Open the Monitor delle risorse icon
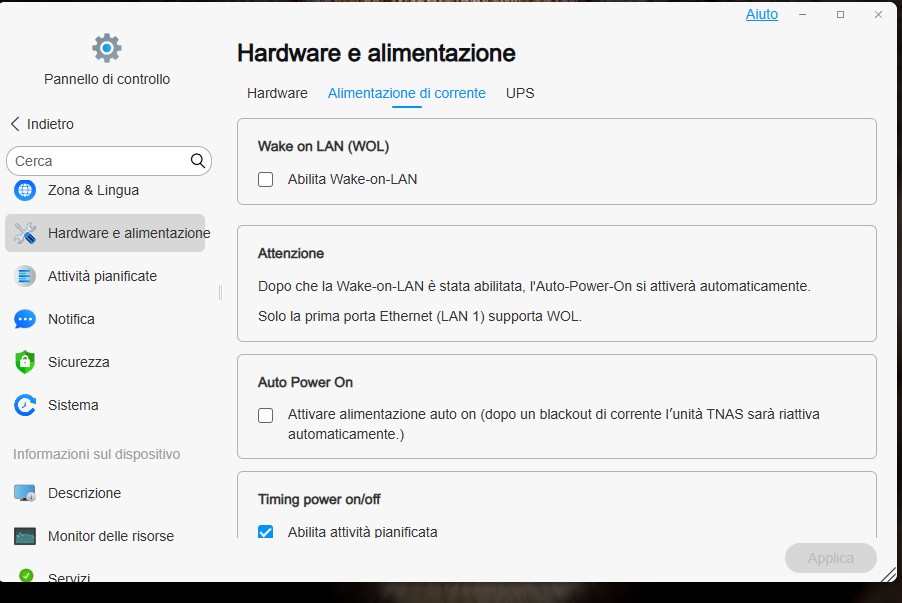The image size is (902, 603). [25, 536]
